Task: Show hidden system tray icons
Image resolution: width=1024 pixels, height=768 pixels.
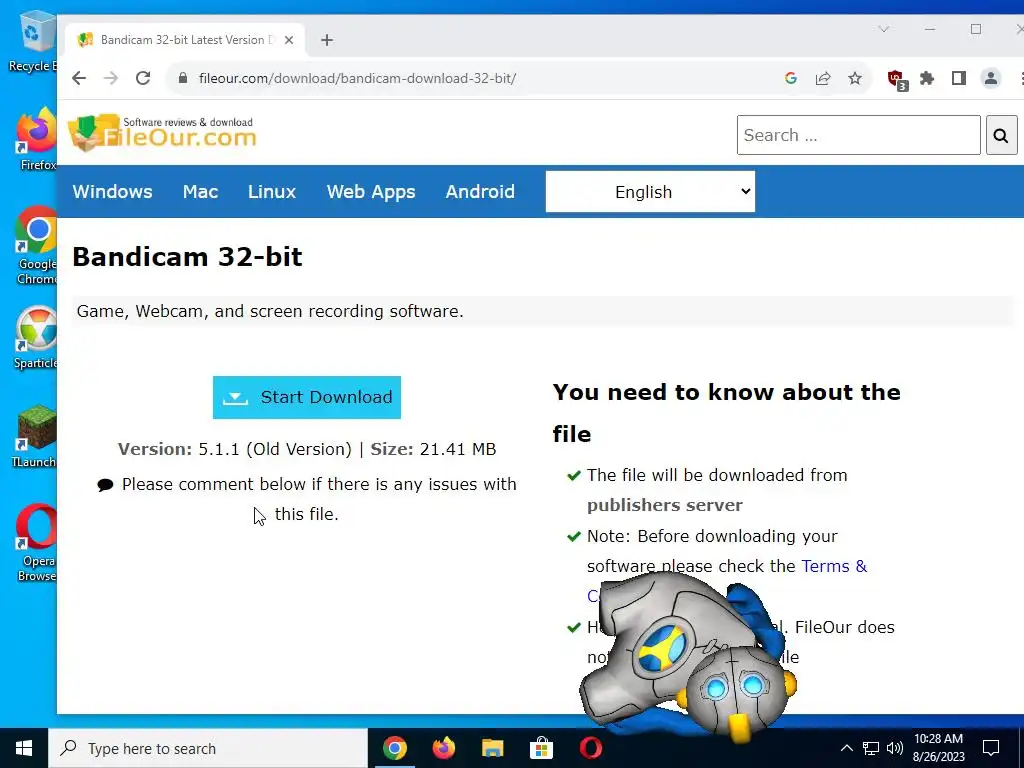Action: point(846,748)
